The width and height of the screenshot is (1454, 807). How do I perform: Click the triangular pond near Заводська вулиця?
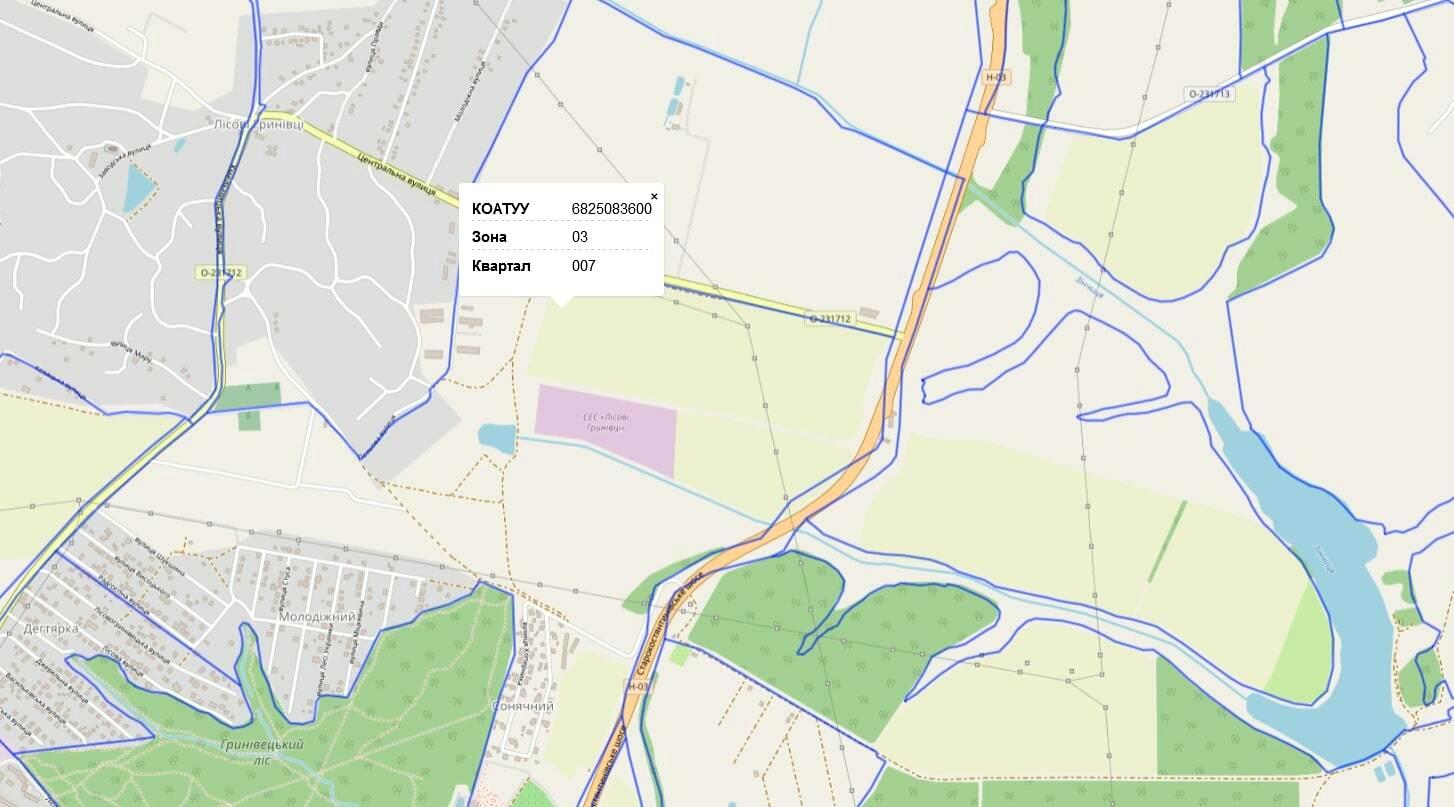coord(137,189)
